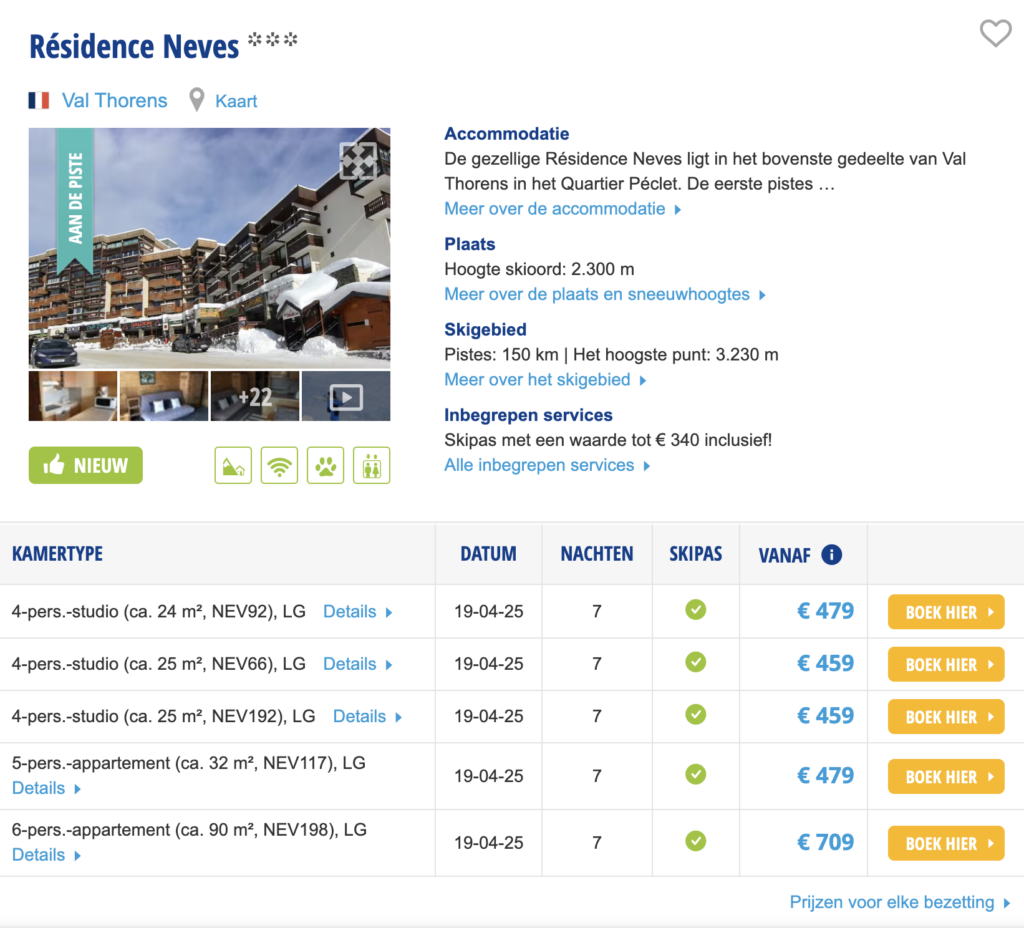Click the mountain location amenity icon
Image resolution: width=1024 pixels, height=928 pixels.
pos(233,465)
